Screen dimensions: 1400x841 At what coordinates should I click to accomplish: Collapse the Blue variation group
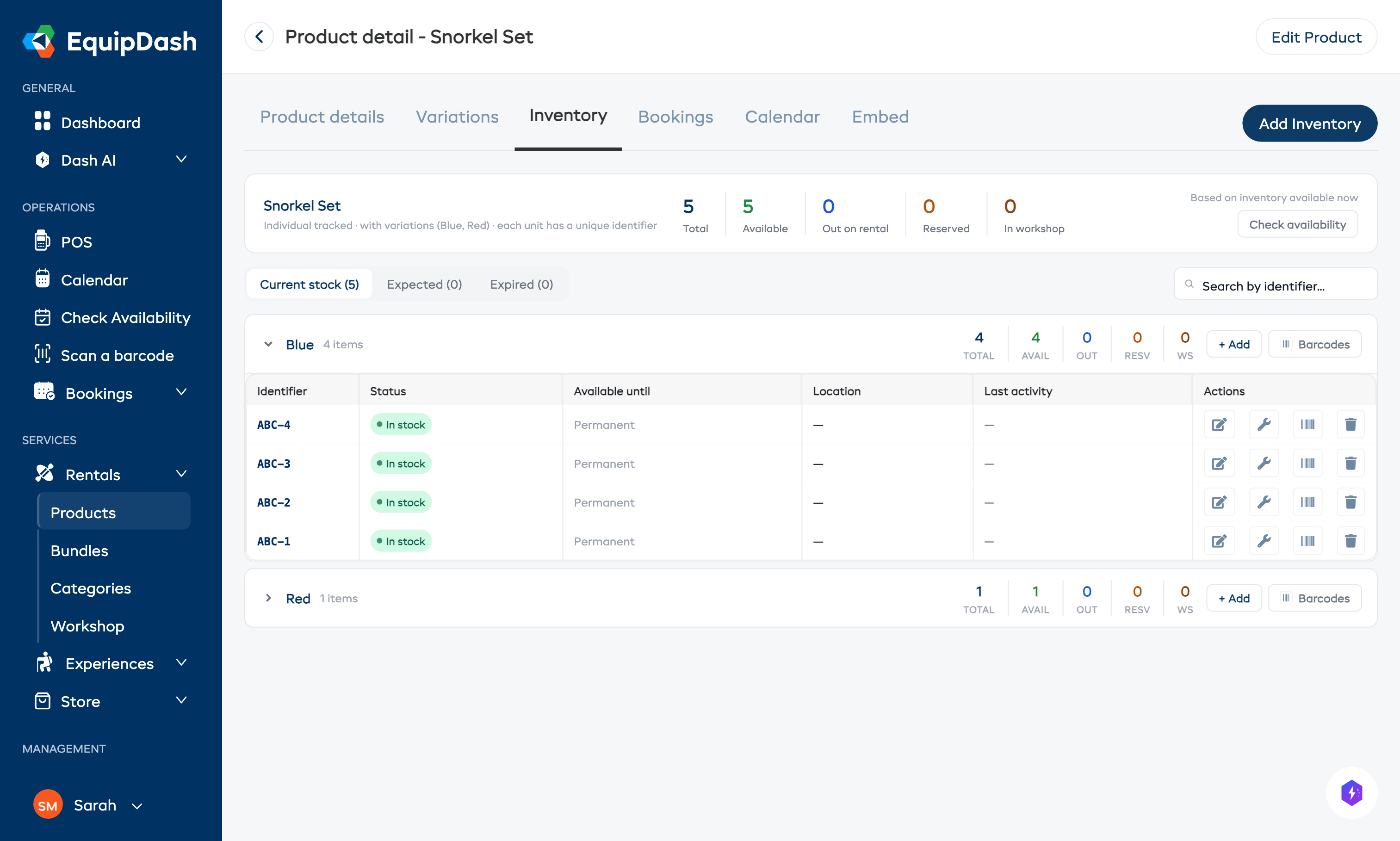(x=269, y=344)
